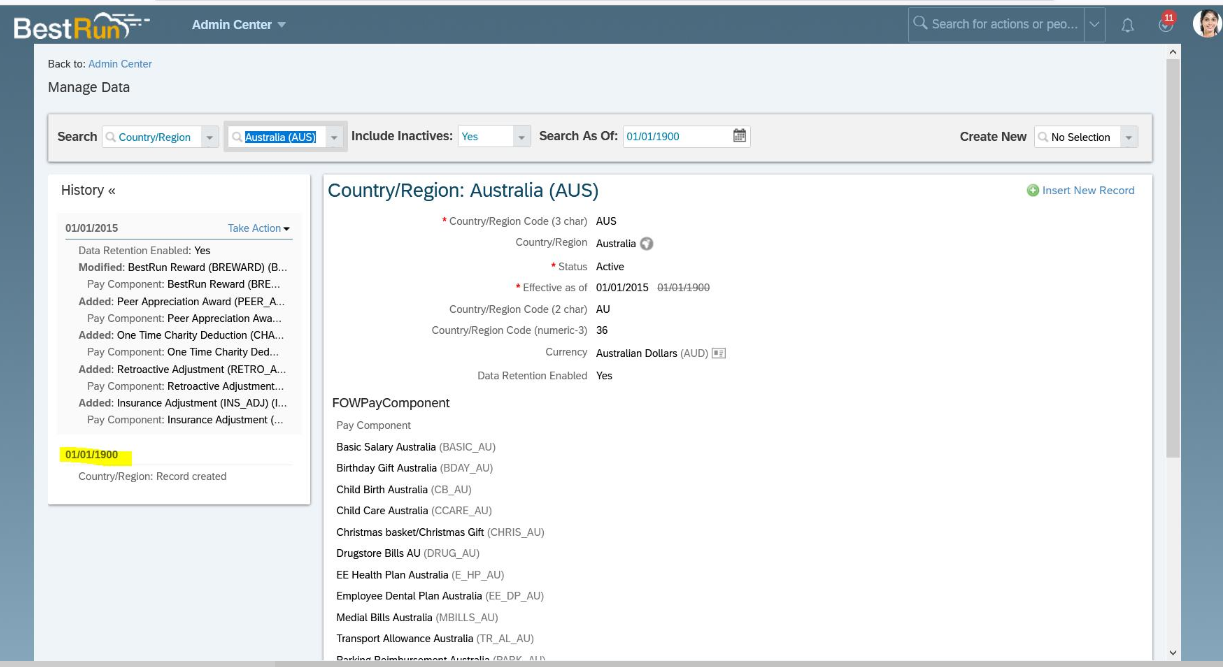This screenshot has height=667, width=1223.
Task: Click the Child Care Australia pay component
Action: pyautogui.click(x=414, y=510)
